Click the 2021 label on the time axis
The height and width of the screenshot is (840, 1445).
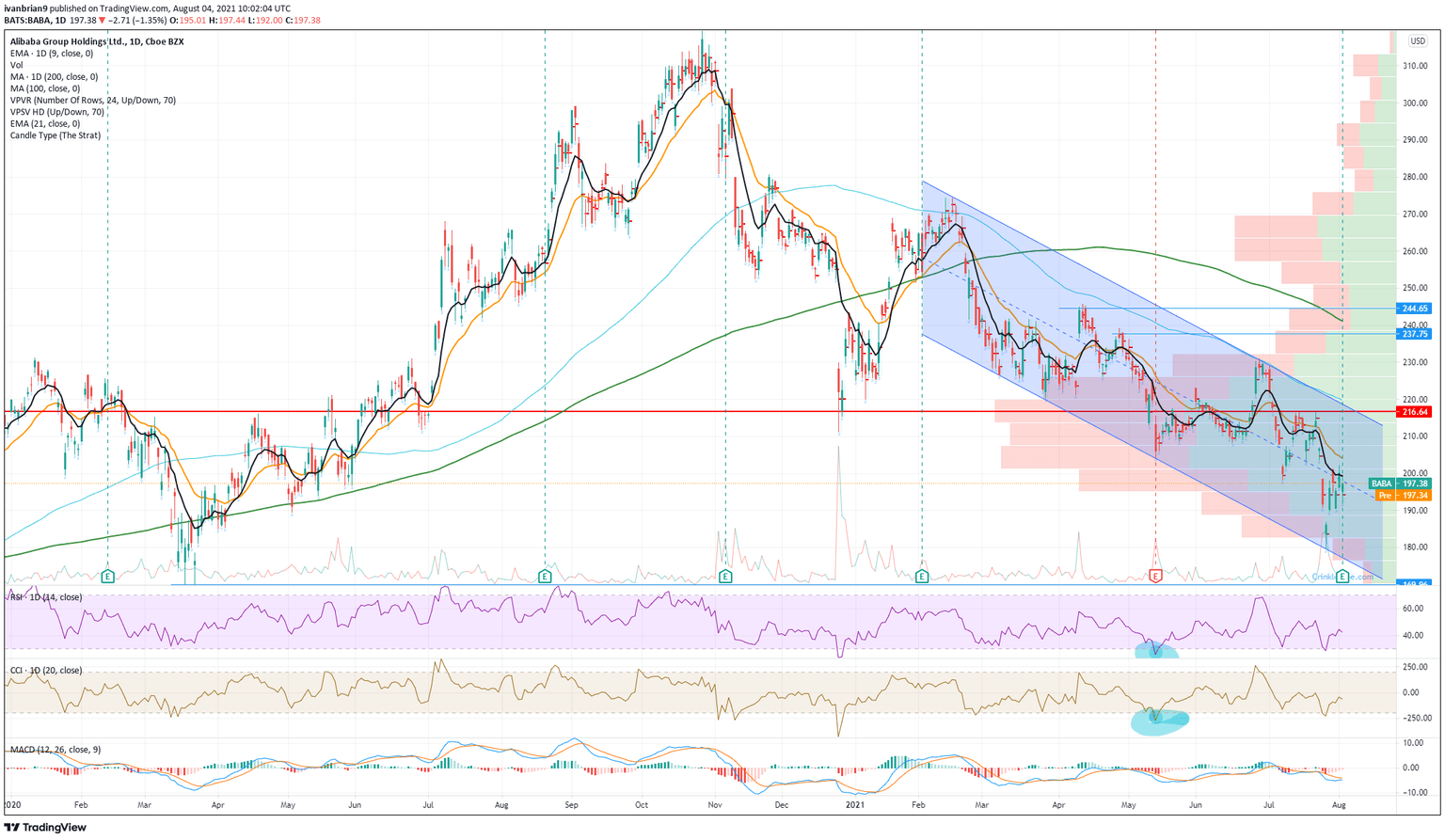[x=855, y=805]
